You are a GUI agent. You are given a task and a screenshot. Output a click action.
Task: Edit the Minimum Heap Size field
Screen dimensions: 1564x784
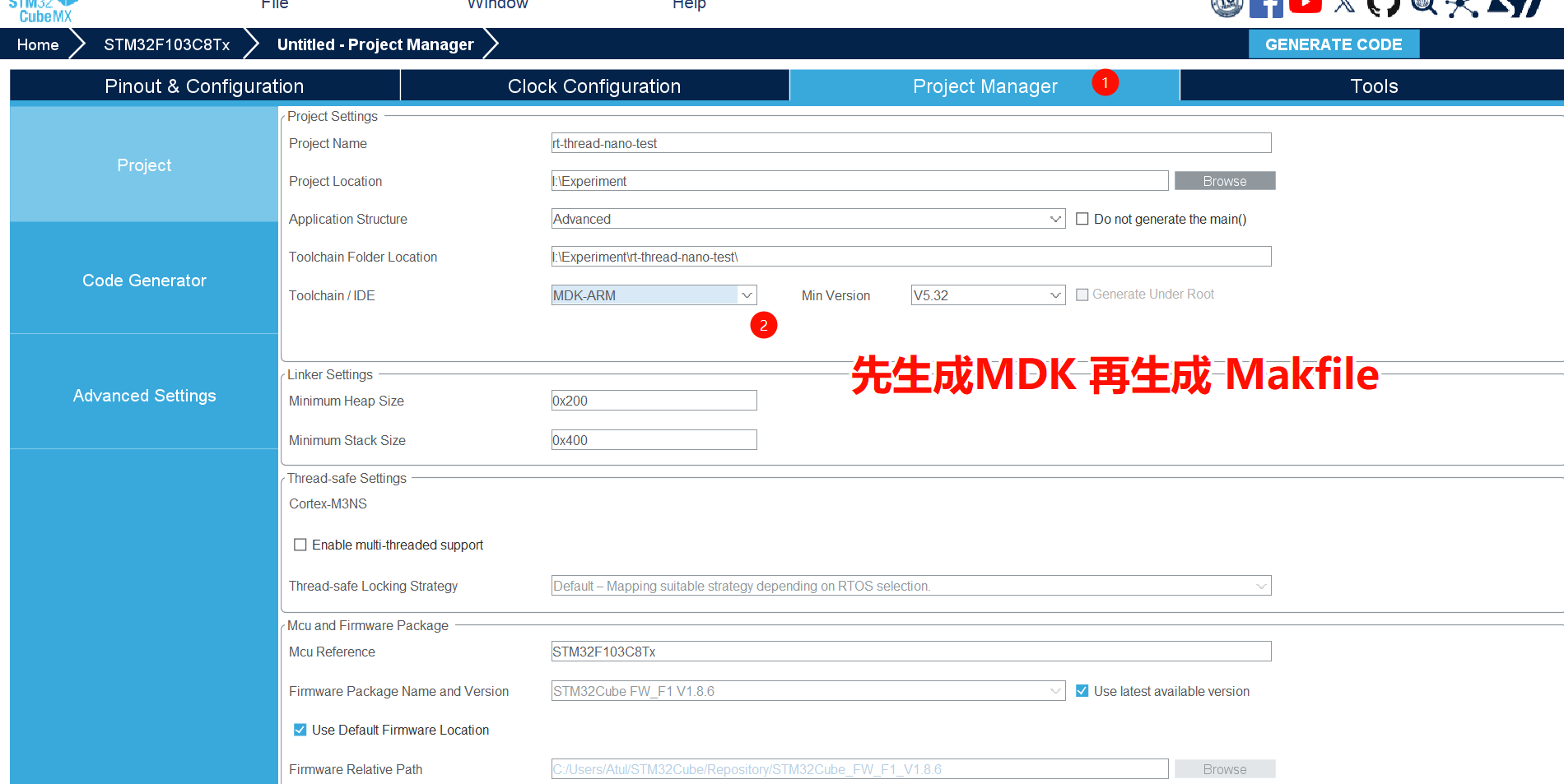[654, 401]
